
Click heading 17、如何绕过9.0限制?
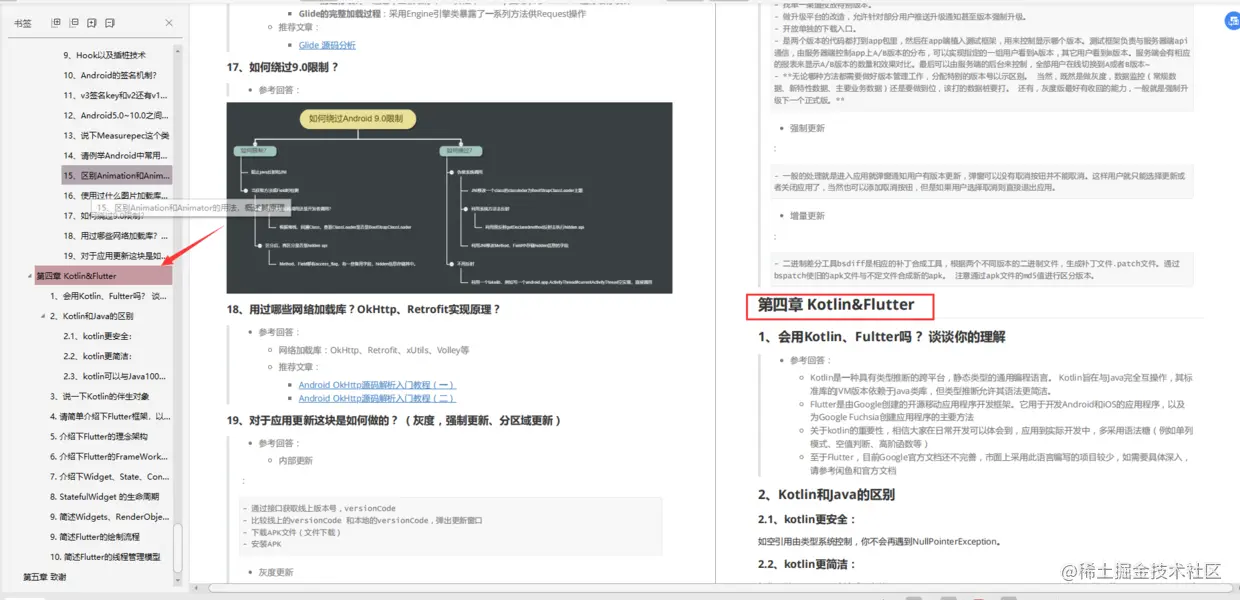283,68
